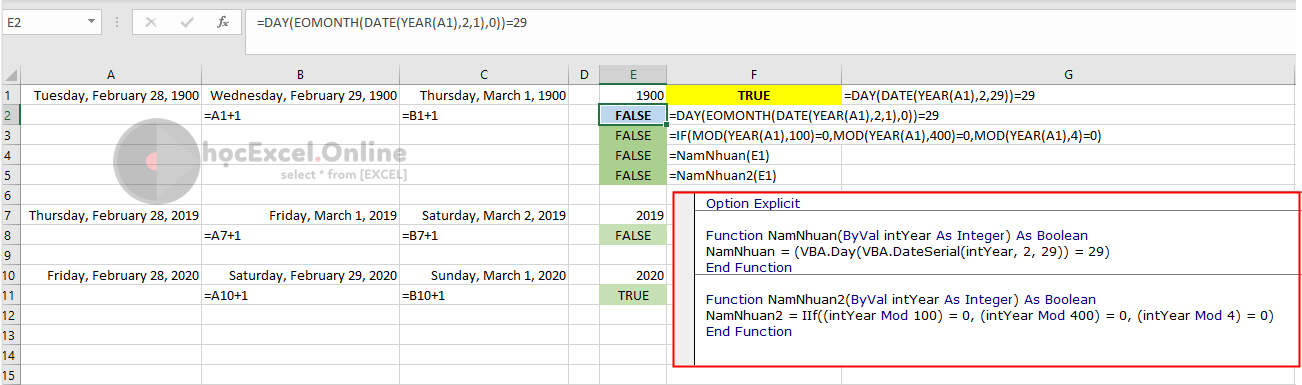
Task: Select =NamNhuan(E1) cell
Action: click(x=754, y=156)
